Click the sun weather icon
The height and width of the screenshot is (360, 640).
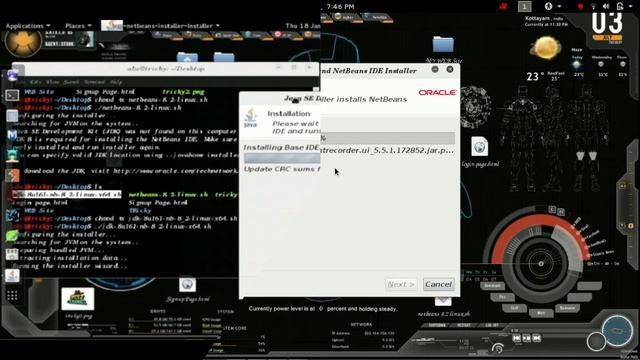[546, 48]
